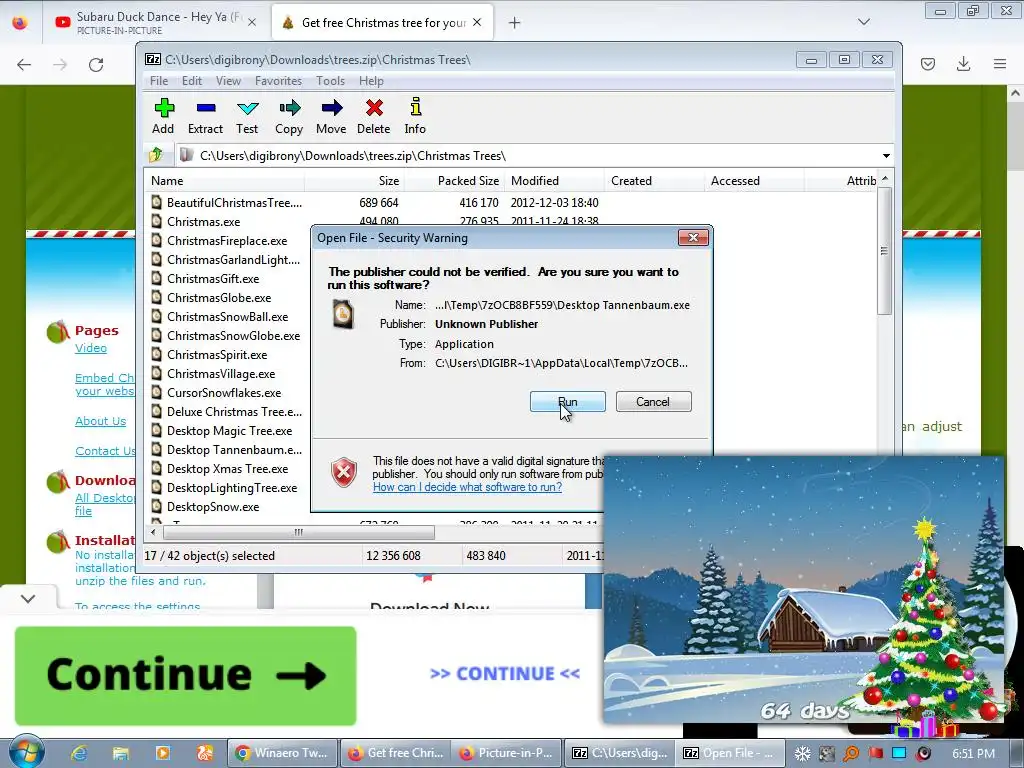Click the Copy toolbar icon
The width and height of the screenshot is (1024, 768).
coord(289,116)
